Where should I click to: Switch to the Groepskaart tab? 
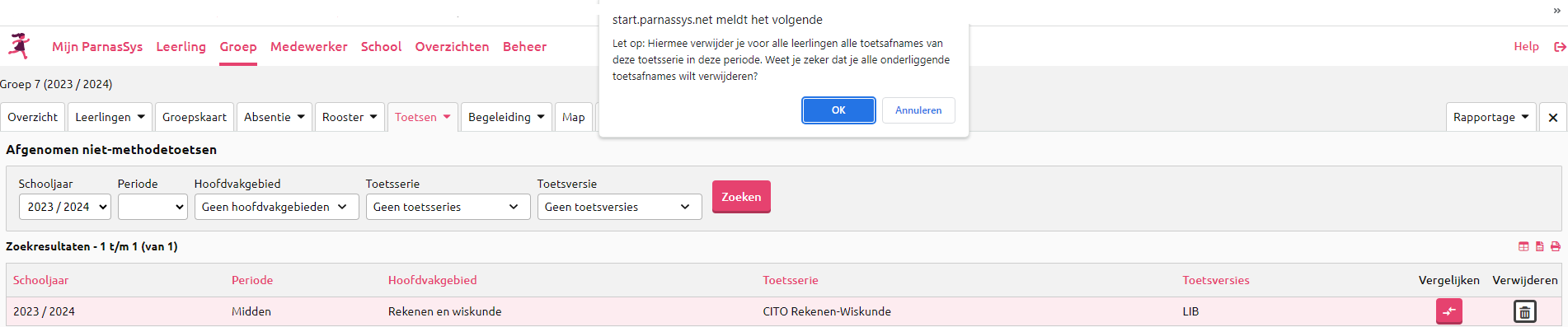pyautogui.click(x=195, y=117)
